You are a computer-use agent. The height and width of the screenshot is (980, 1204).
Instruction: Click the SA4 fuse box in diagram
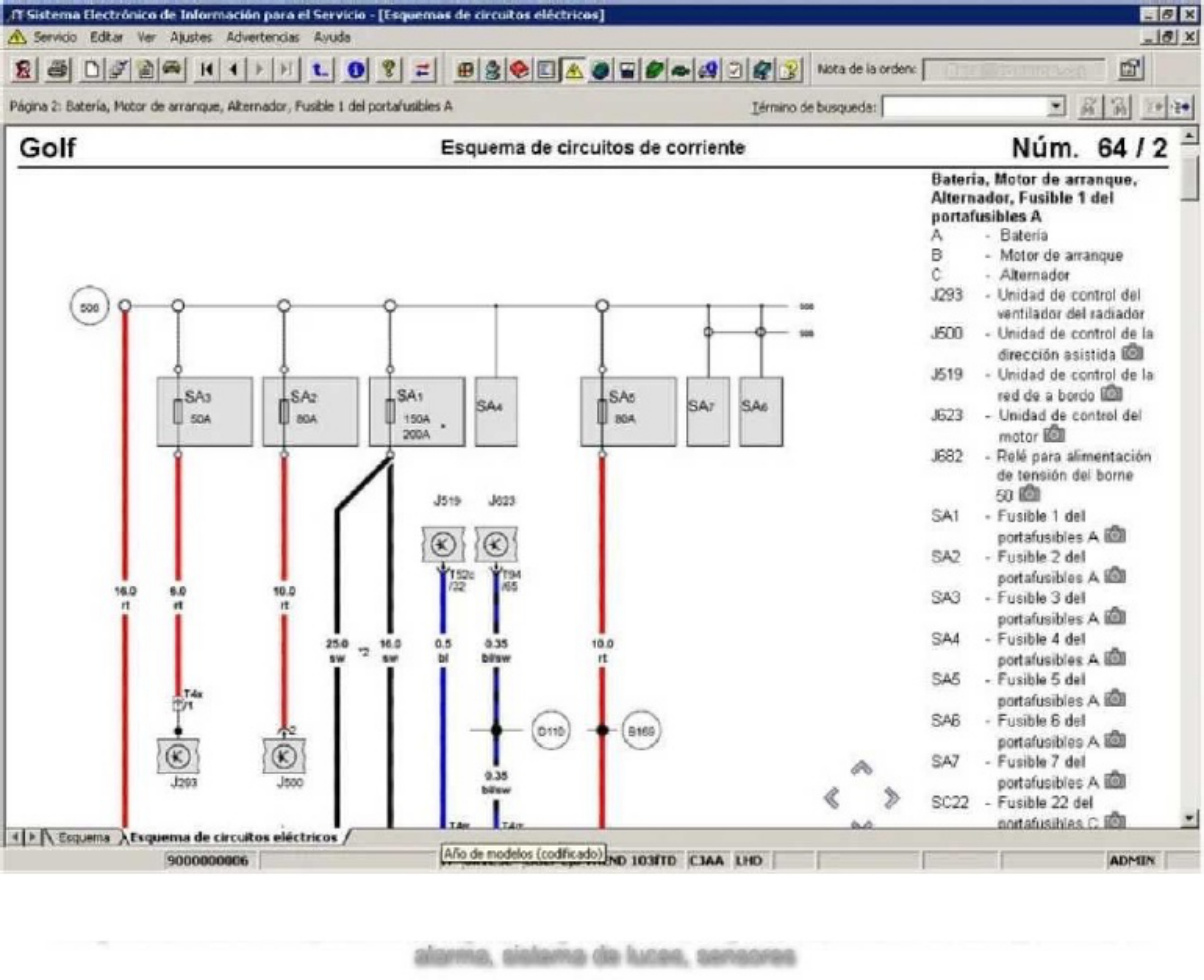click(496, 411)
